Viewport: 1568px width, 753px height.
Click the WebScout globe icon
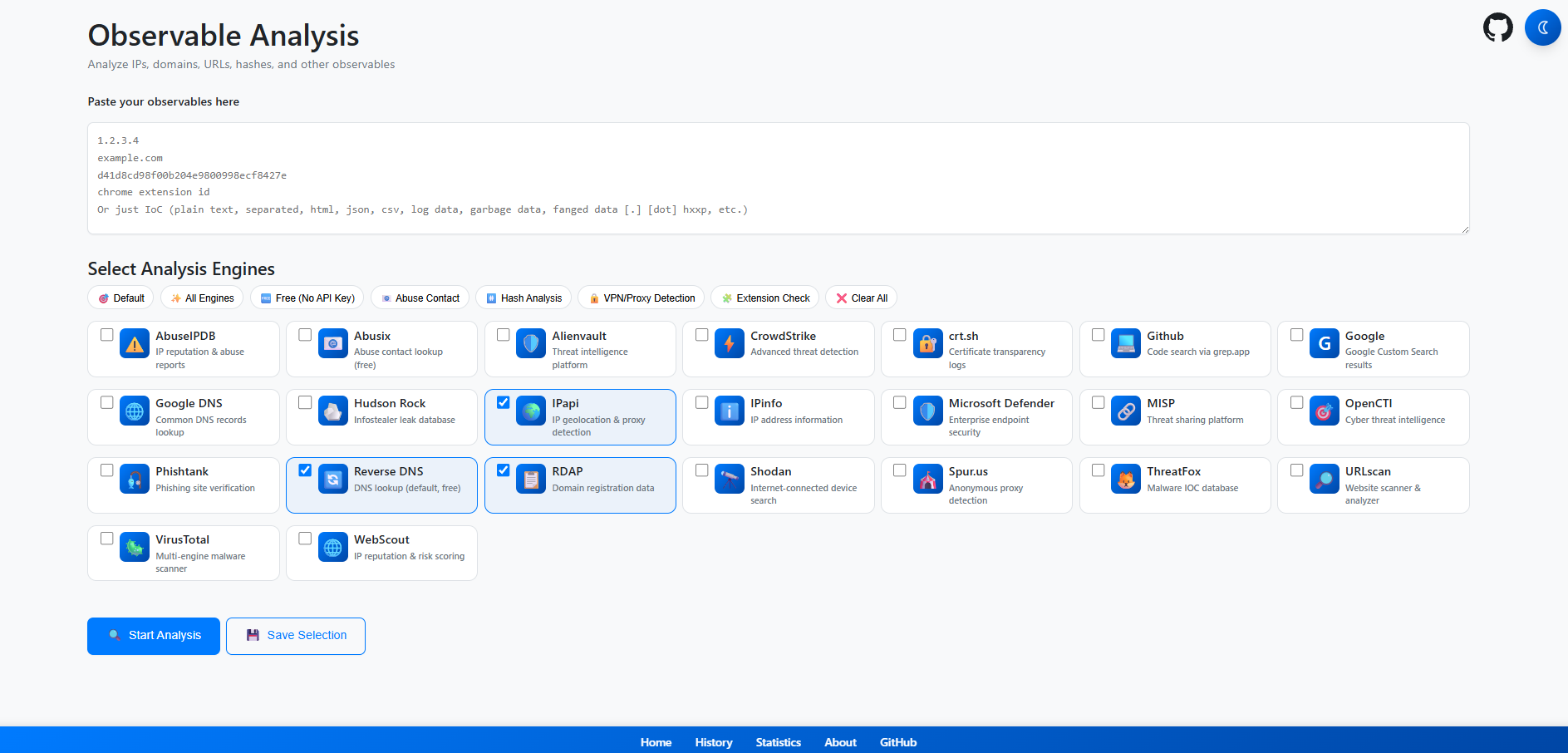pos(333,547)
